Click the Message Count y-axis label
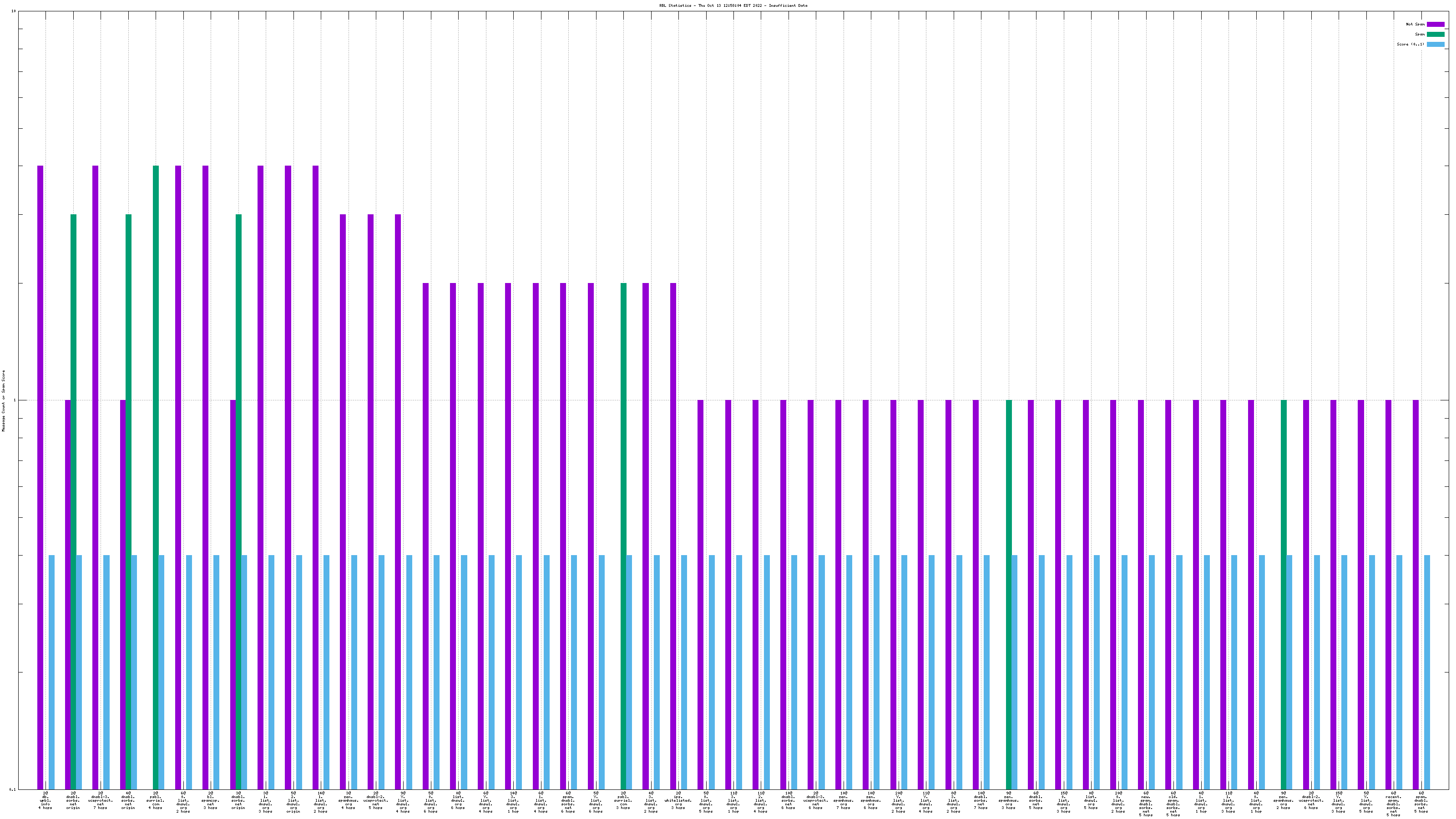 click(3, 401)
